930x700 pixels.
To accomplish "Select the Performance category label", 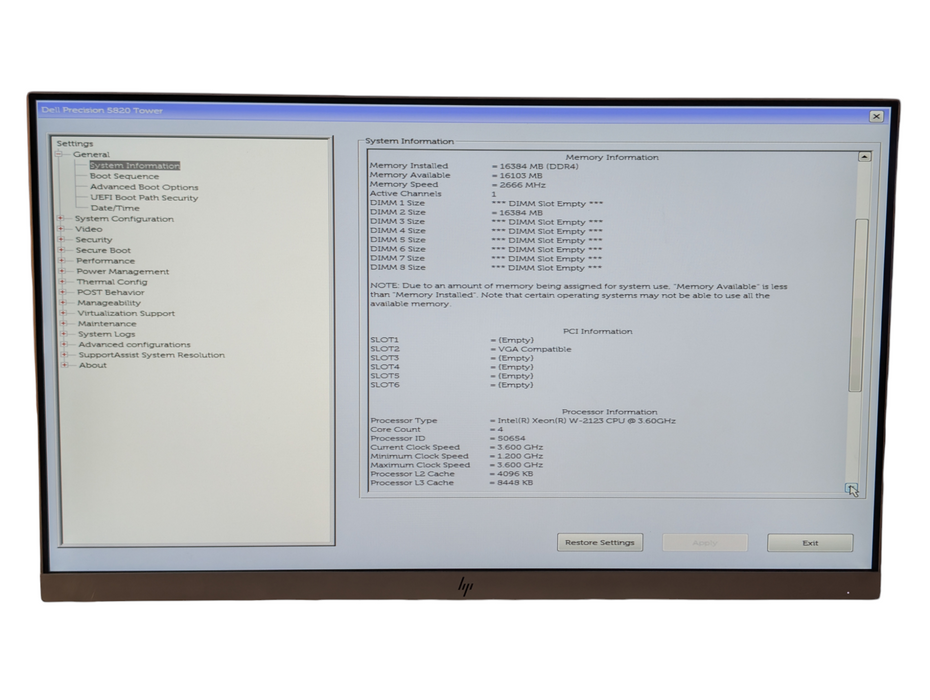I will coord(106,261).
